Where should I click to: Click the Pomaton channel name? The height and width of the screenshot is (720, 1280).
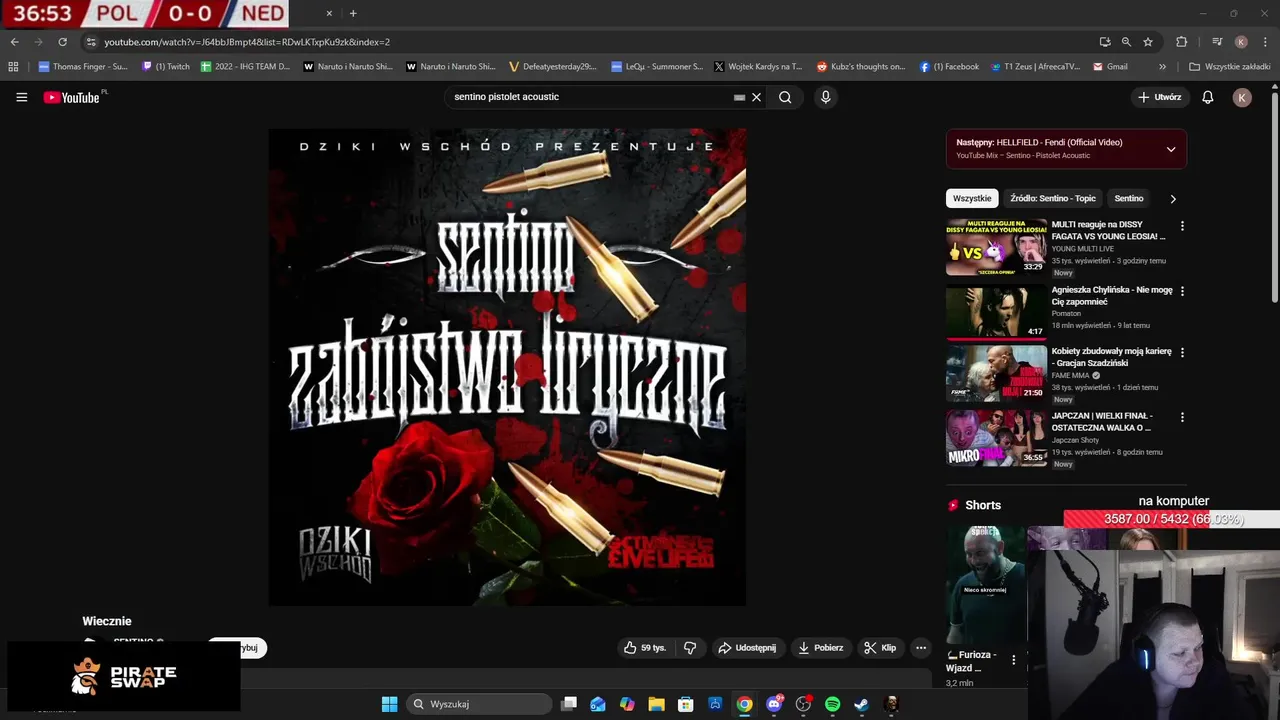tap(1066, 314)
